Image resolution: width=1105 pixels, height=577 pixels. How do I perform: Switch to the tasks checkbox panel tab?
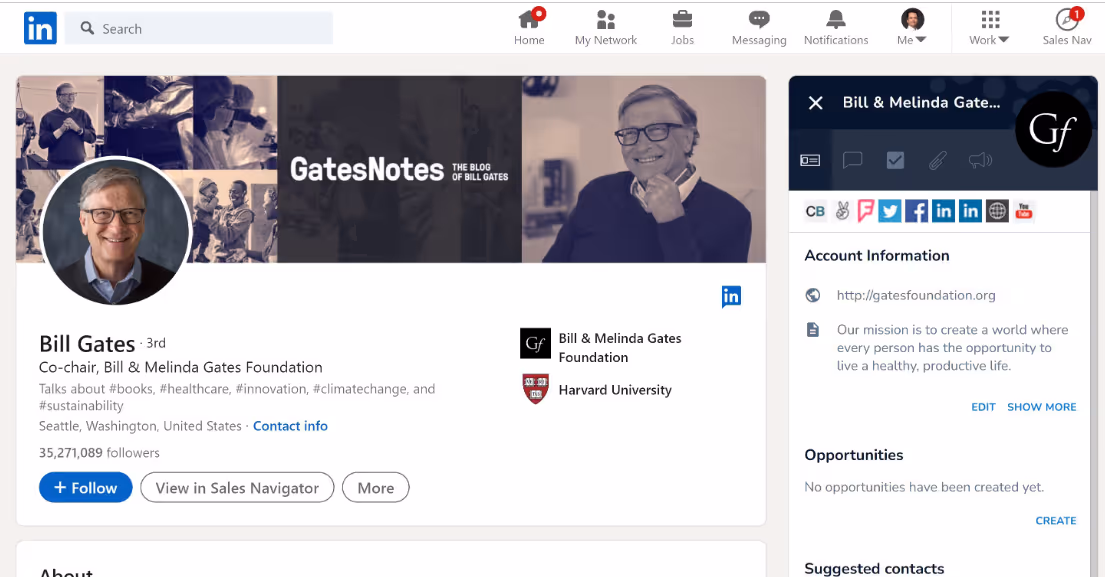895,160
